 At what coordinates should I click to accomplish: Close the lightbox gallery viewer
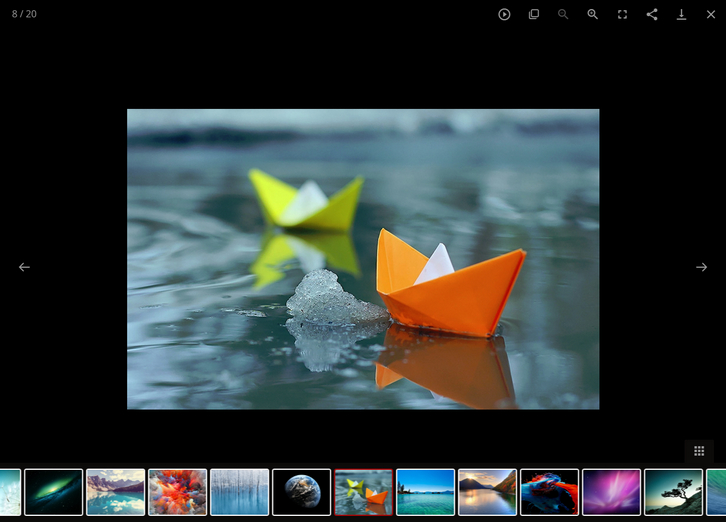711,14
